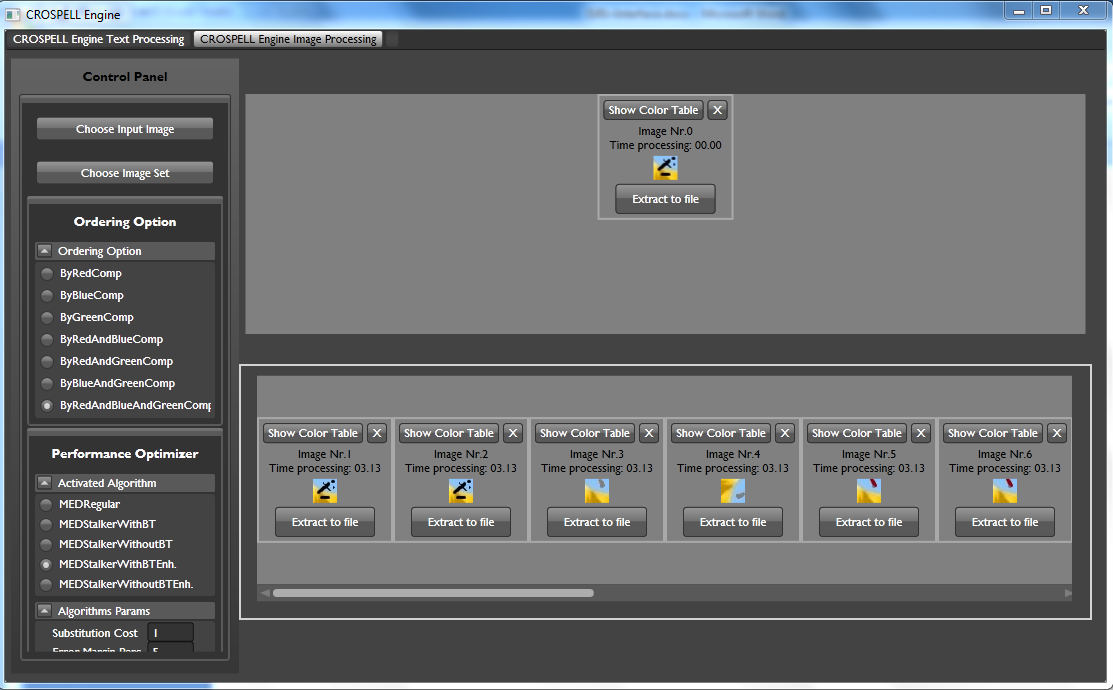Click the Choose Input Image button

pyautogui.click(x=125, y=129)
